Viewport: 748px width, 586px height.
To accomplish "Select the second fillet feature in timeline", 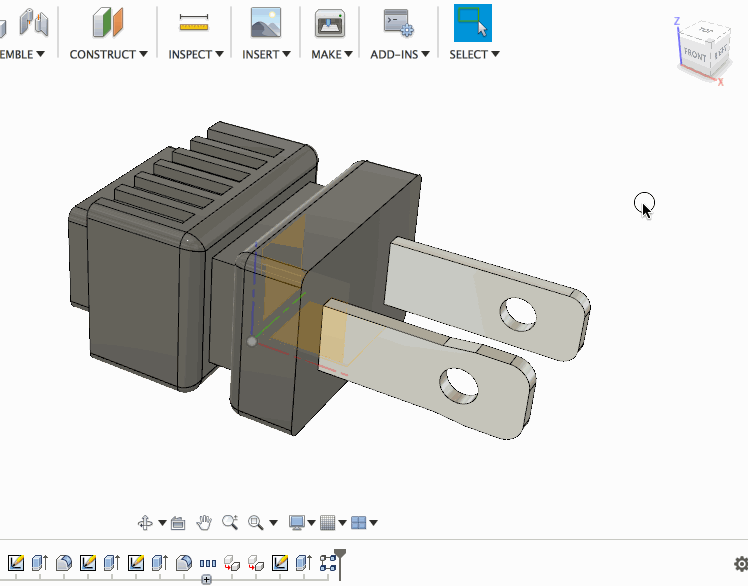I will 184,563.
